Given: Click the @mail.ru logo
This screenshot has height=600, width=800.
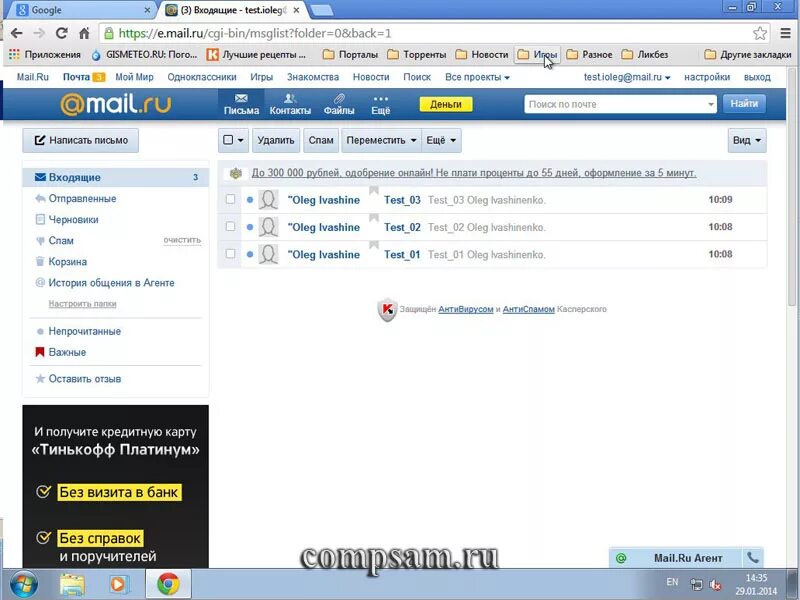Looking at the screenshot, I should point(116,104).
